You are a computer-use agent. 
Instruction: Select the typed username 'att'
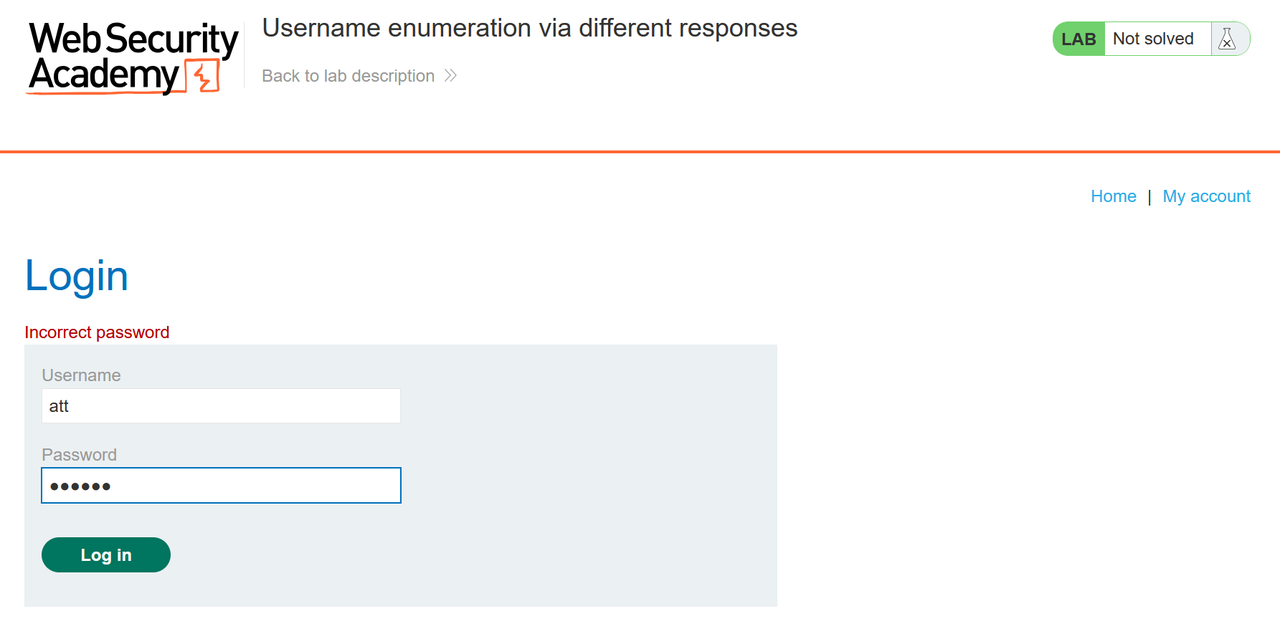click(x=58, y=405)
